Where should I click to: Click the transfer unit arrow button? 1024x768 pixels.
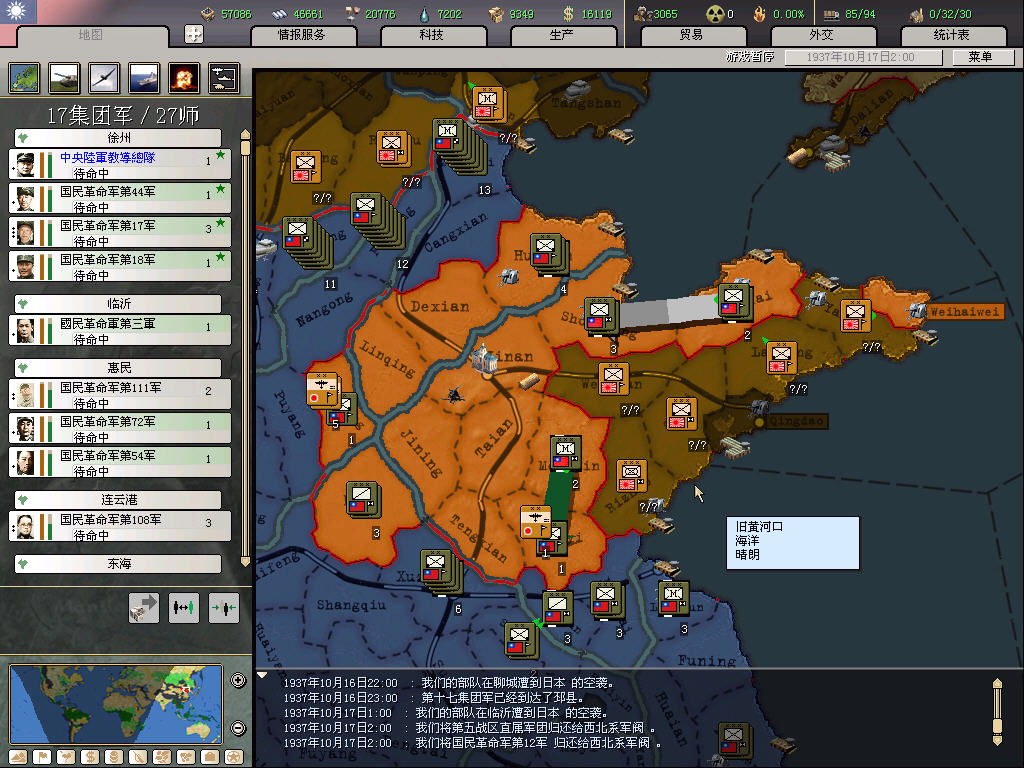tap(144, 608)
